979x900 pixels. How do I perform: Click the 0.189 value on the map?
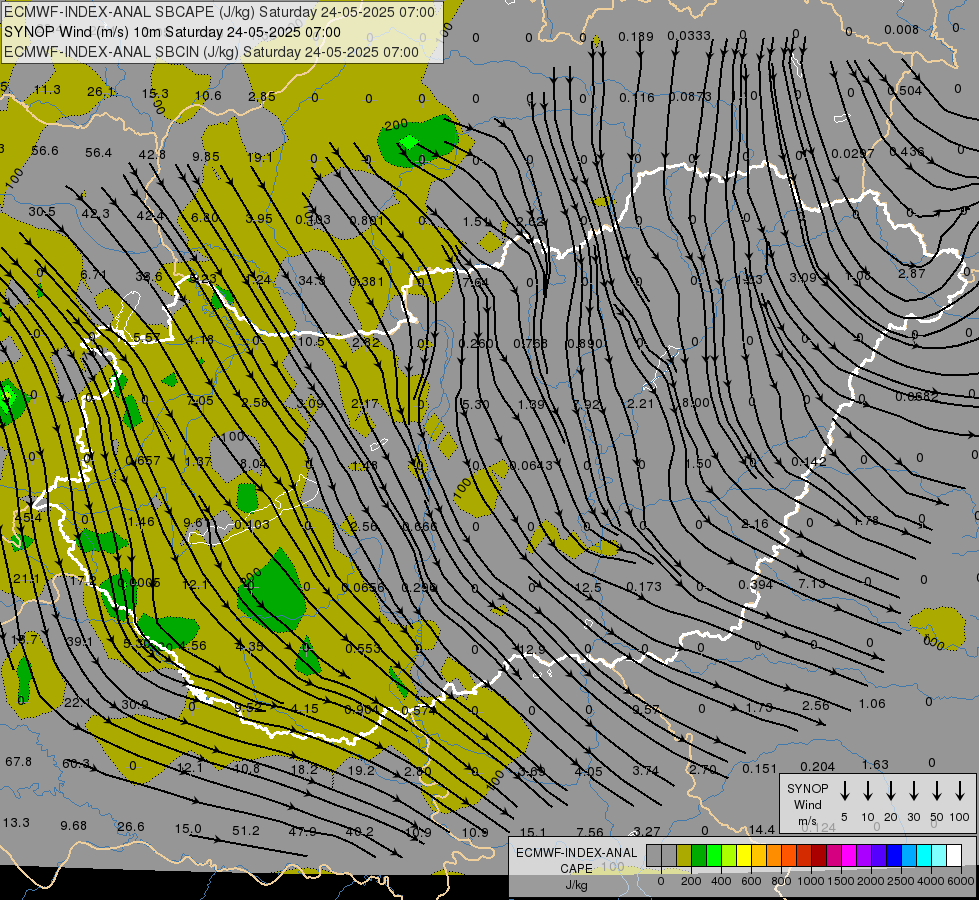coord(636,37)
